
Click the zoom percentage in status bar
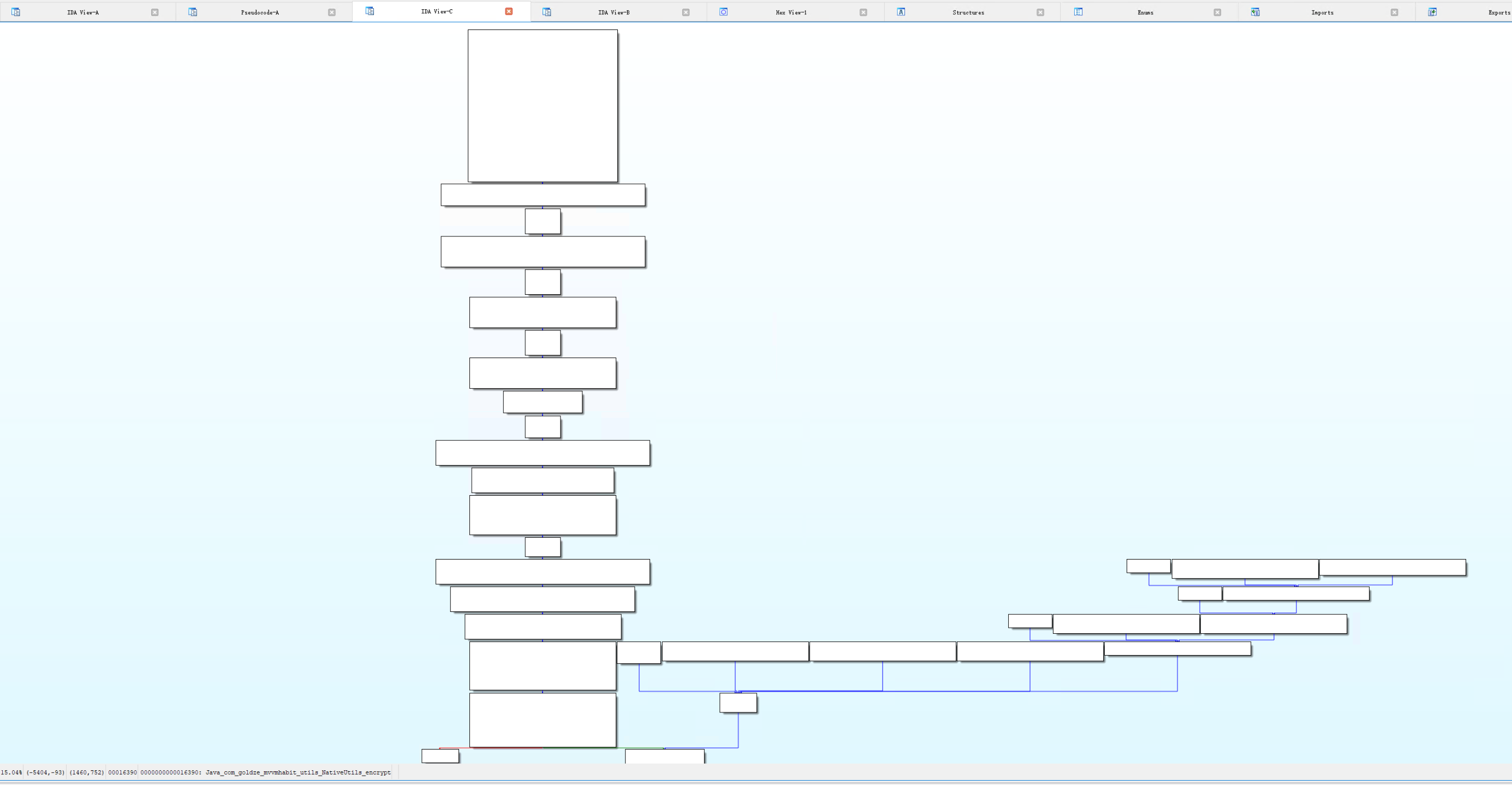pyautogui.click(x=11, y=772)
